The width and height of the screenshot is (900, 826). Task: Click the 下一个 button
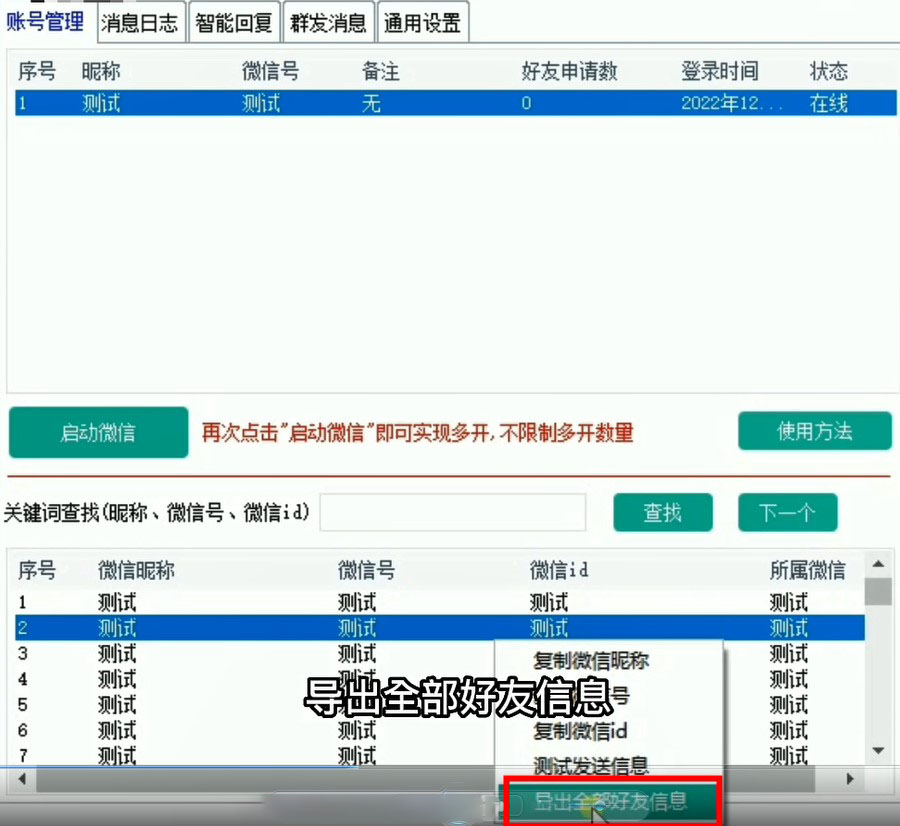[787, 512]
